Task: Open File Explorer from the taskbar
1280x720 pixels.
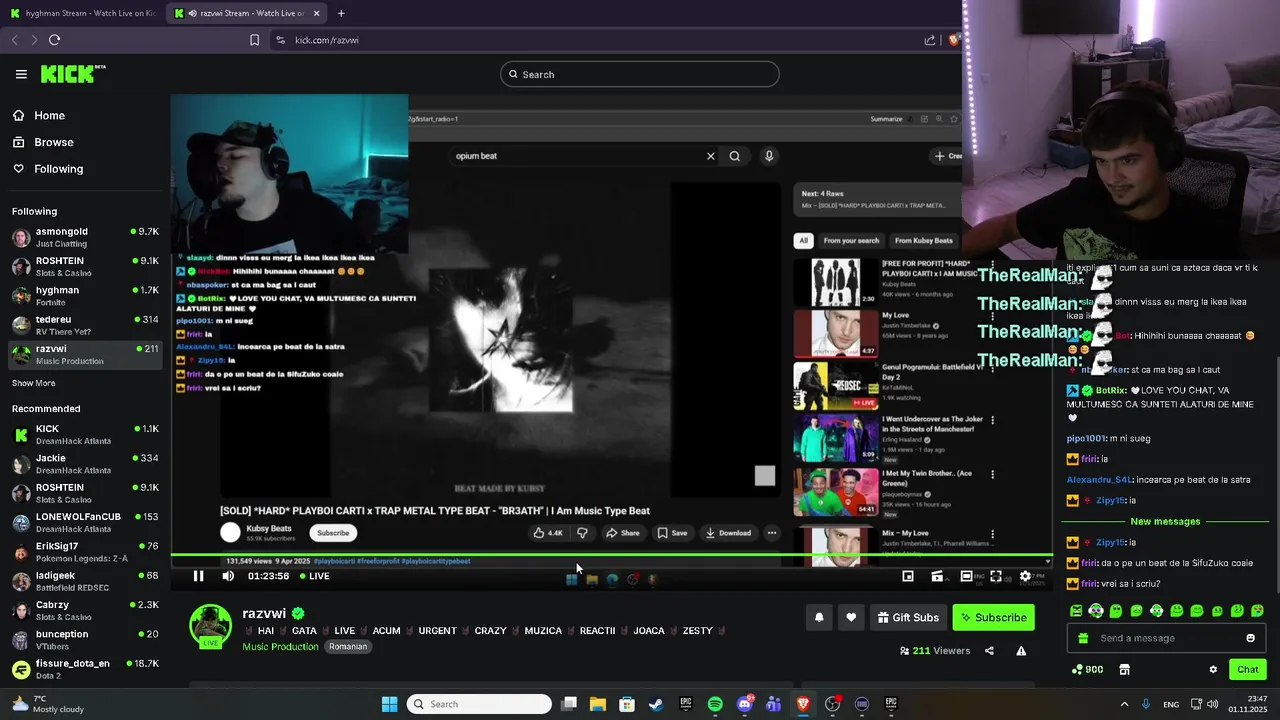Action: click(598, 704)
